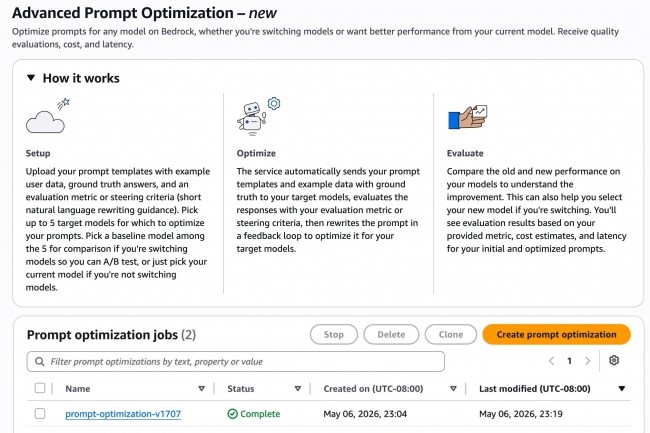Click the Complete status text

(260, 414)
